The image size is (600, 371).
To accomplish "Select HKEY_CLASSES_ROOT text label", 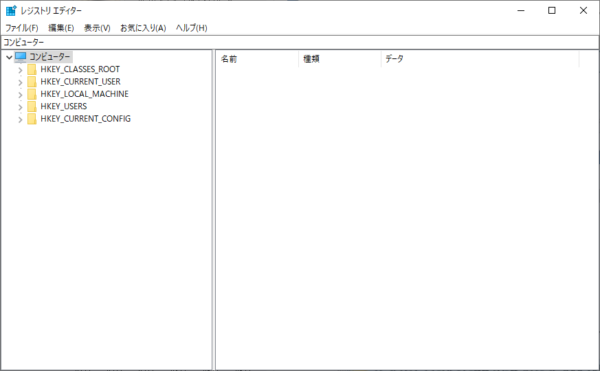I will tap(80, 69).
